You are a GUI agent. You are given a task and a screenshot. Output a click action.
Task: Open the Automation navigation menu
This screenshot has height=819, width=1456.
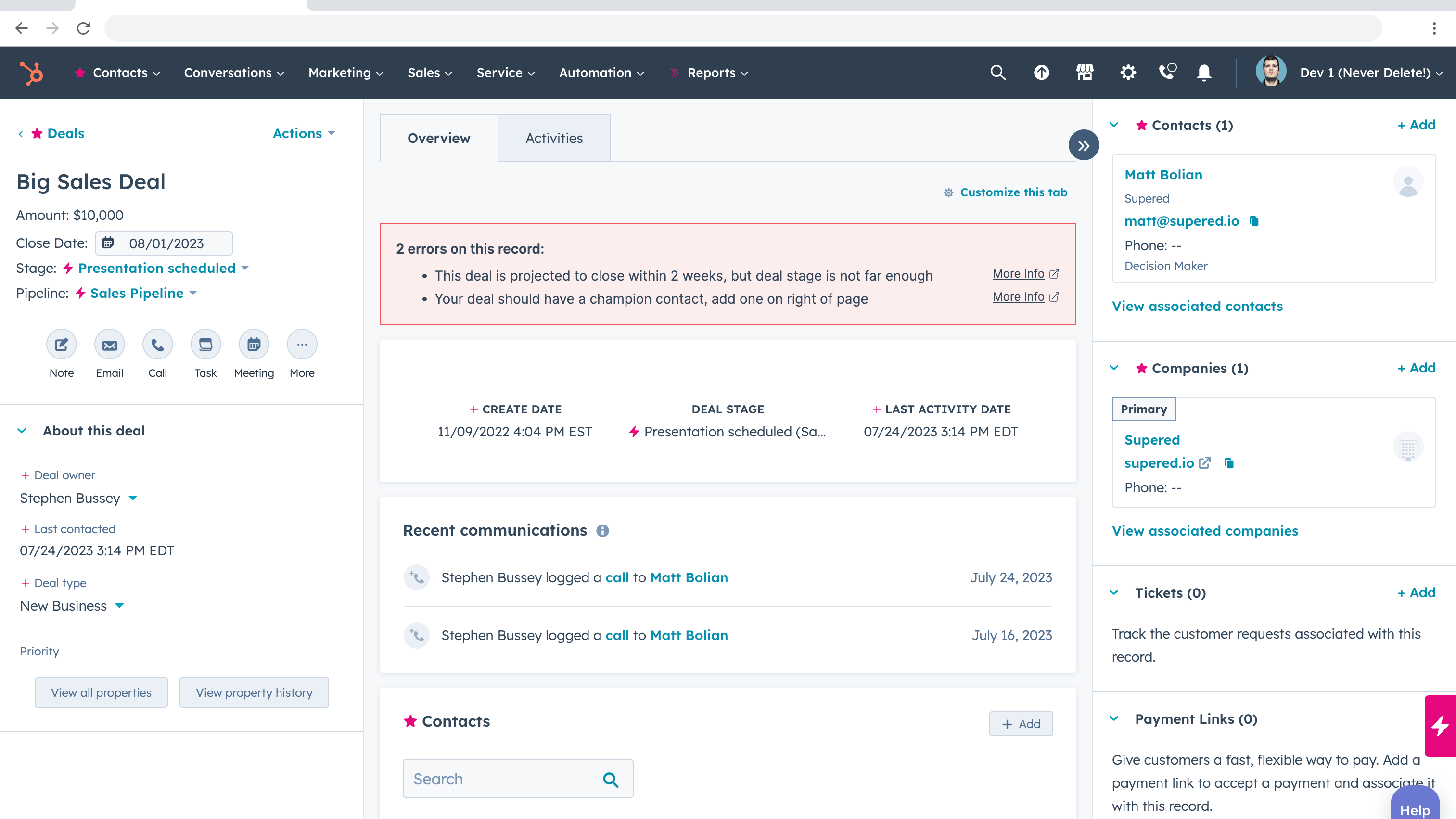click(601, 73)
